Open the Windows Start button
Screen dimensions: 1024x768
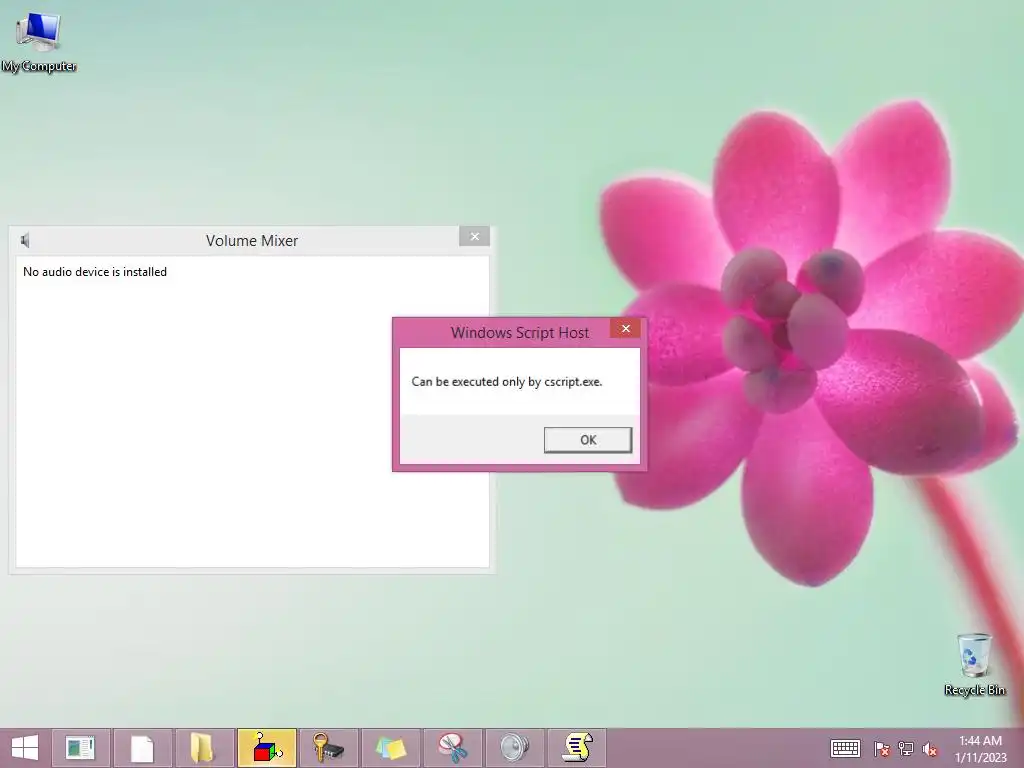pyautogui.click(x=25, y=748)
